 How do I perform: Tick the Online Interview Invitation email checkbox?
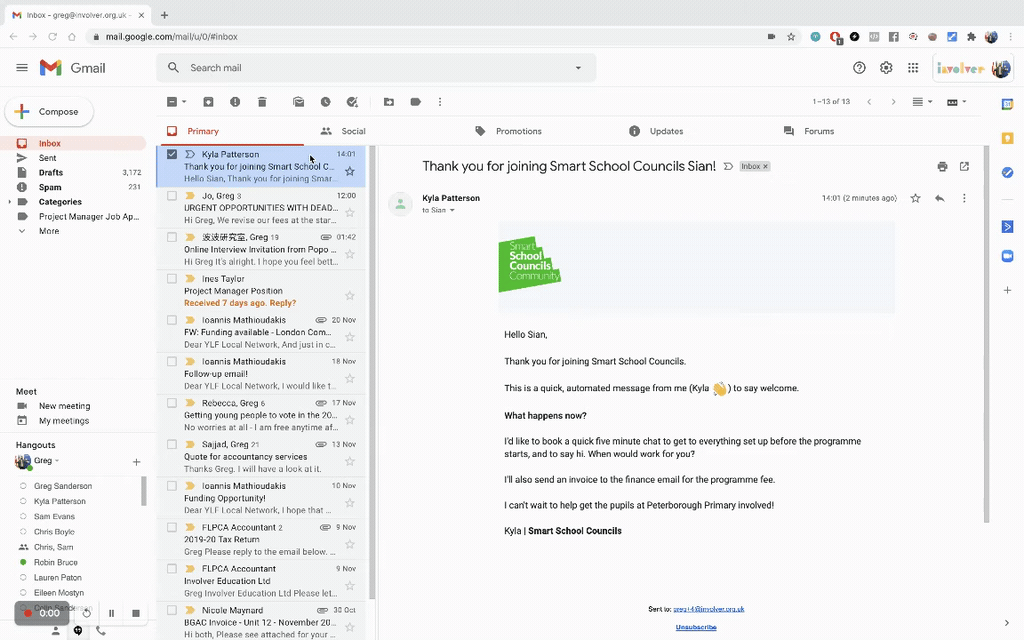click(x=172, y=237)
